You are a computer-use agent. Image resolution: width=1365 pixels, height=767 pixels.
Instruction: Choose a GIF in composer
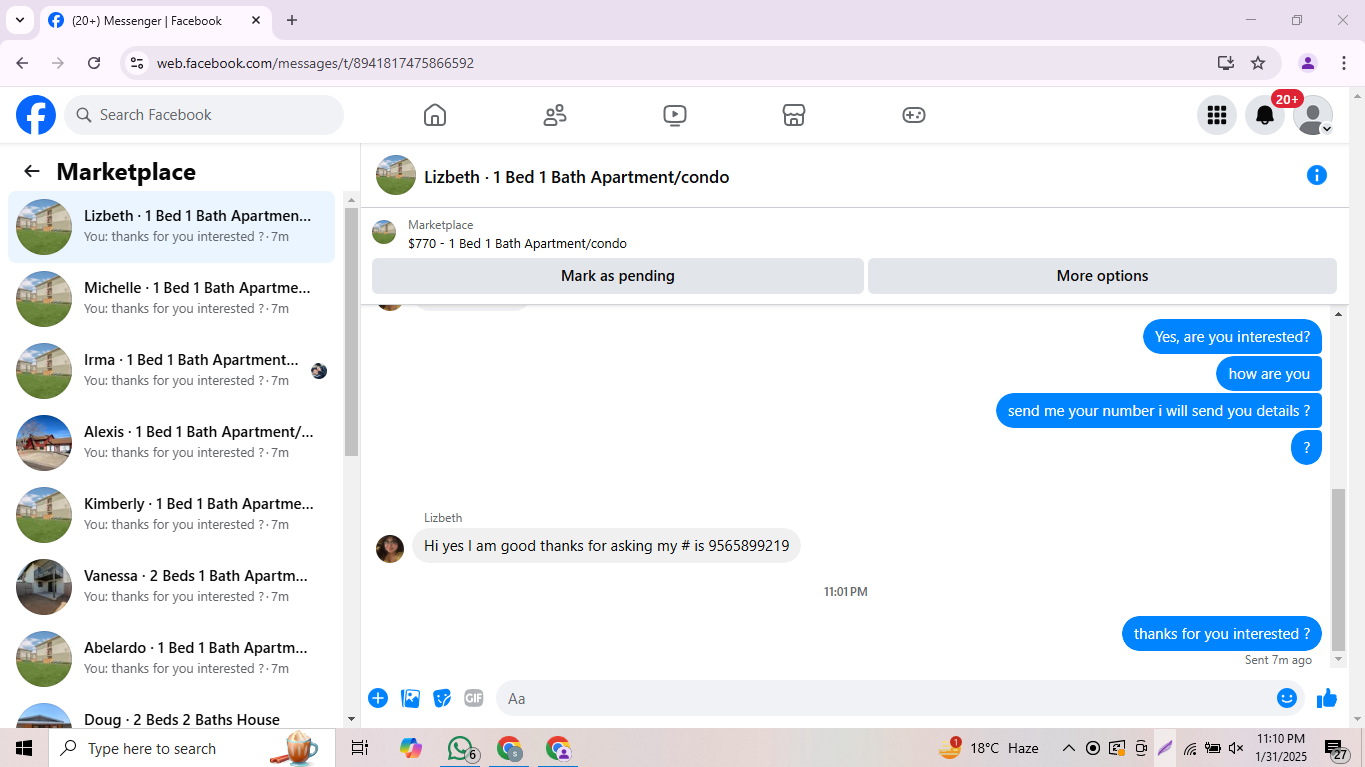point(474,698)
